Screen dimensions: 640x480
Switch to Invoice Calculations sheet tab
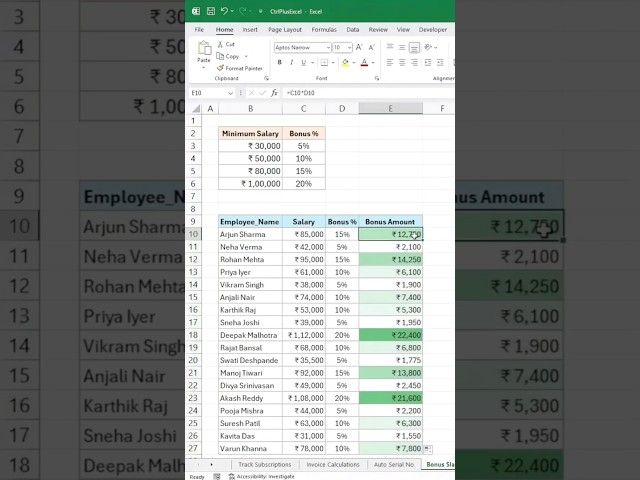point(333,464)
